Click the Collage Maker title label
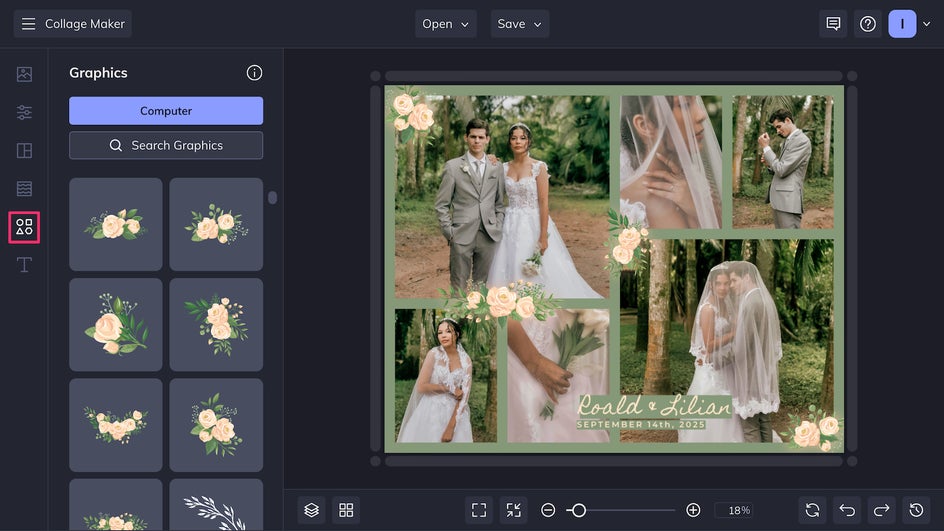Screen dimensions: 944x531 85,24
